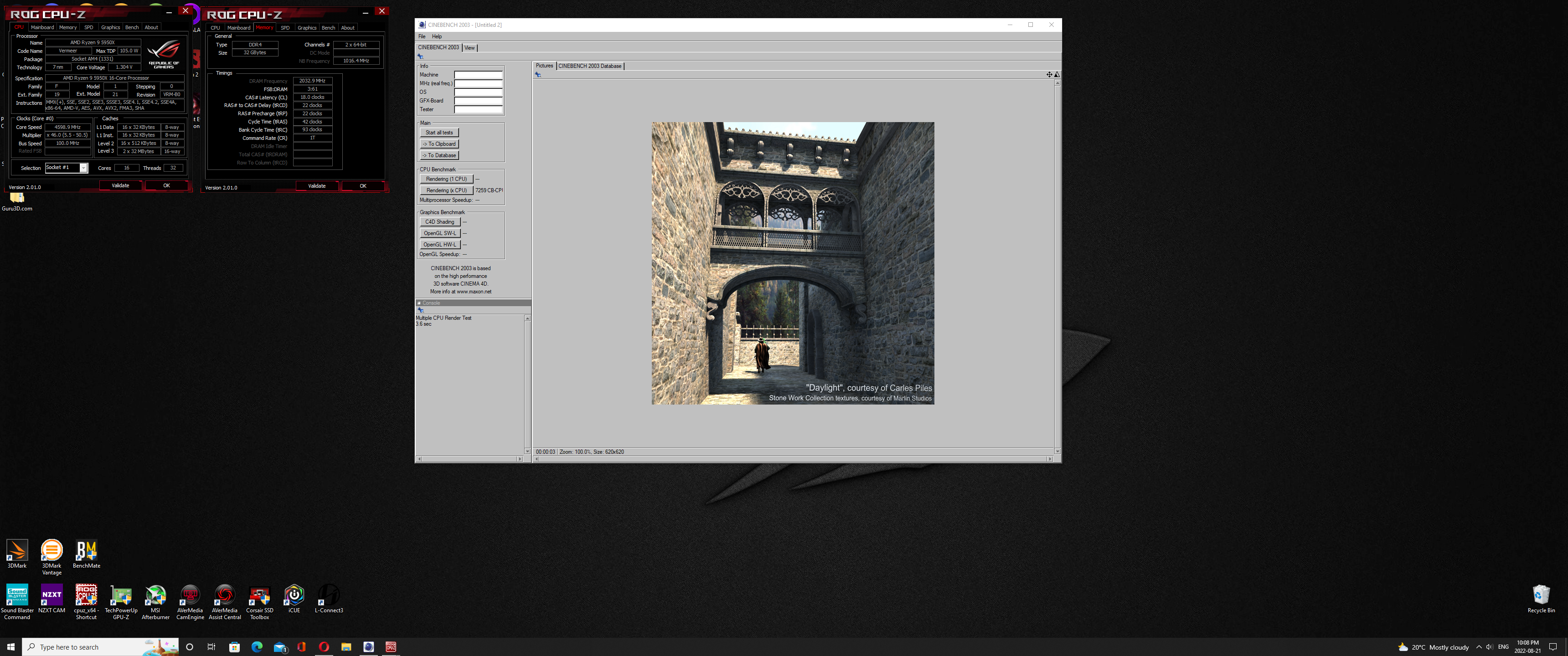This screenshot has height=656, width=1568.
Task: Open Cortana from the taskbar
Action: 189,647
